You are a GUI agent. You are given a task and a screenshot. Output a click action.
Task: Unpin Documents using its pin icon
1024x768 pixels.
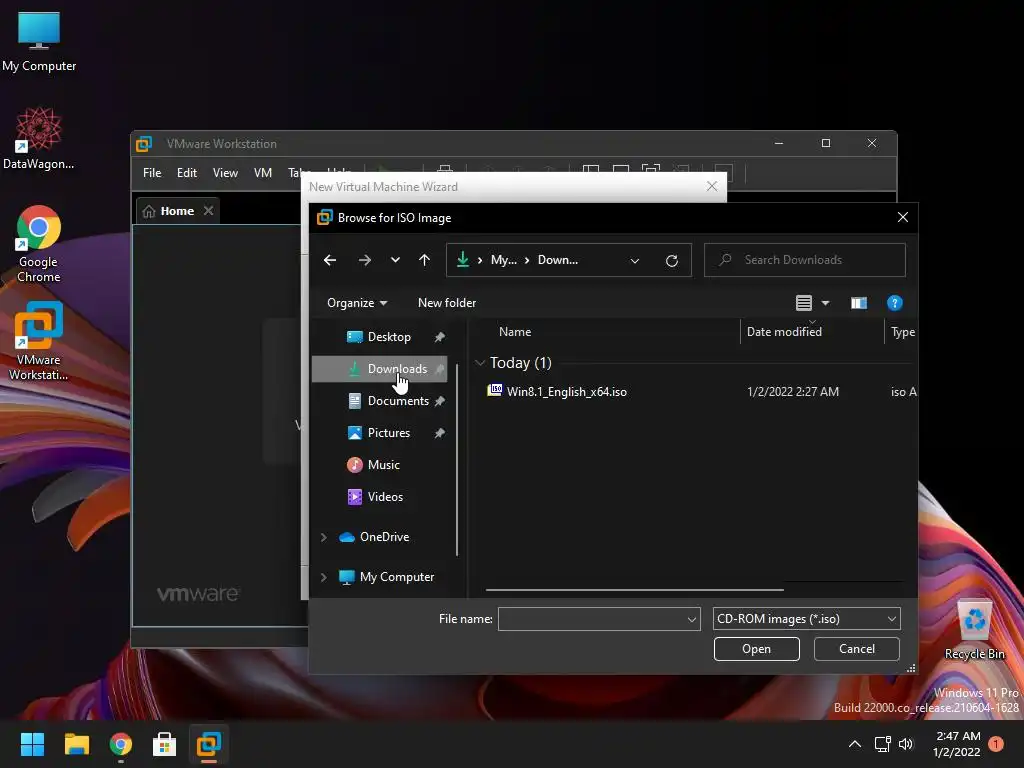(x=440, y=401)
